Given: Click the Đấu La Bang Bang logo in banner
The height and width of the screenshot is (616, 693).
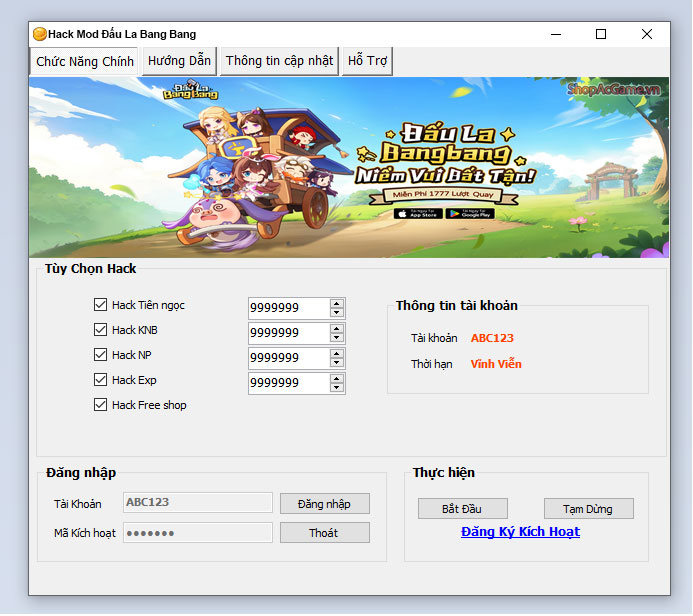Looking at the screenshot, I should point(190,90).
